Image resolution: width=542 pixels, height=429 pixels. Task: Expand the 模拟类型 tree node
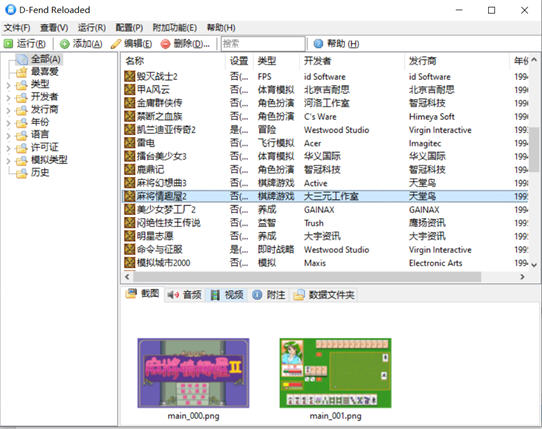pos(9,160)
